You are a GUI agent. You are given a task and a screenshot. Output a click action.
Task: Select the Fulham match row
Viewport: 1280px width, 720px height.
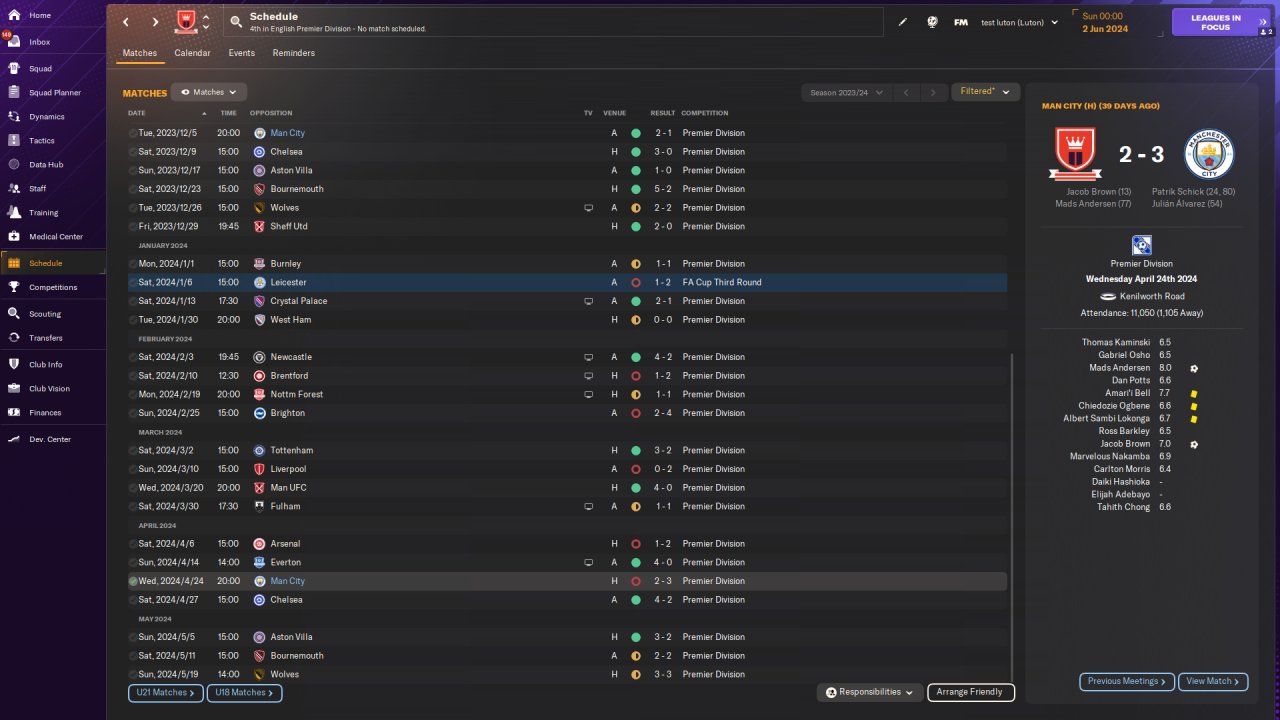(567, 507)
